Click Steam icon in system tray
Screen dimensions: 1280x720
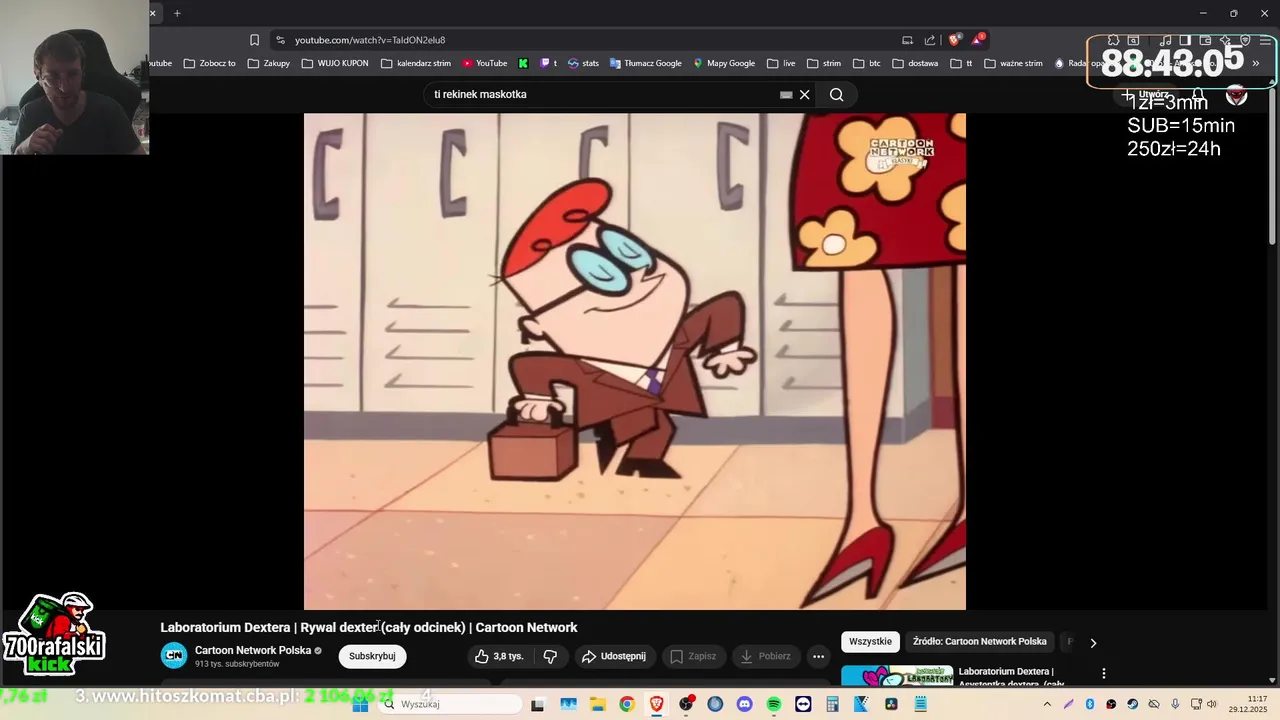click(1132, 704)
